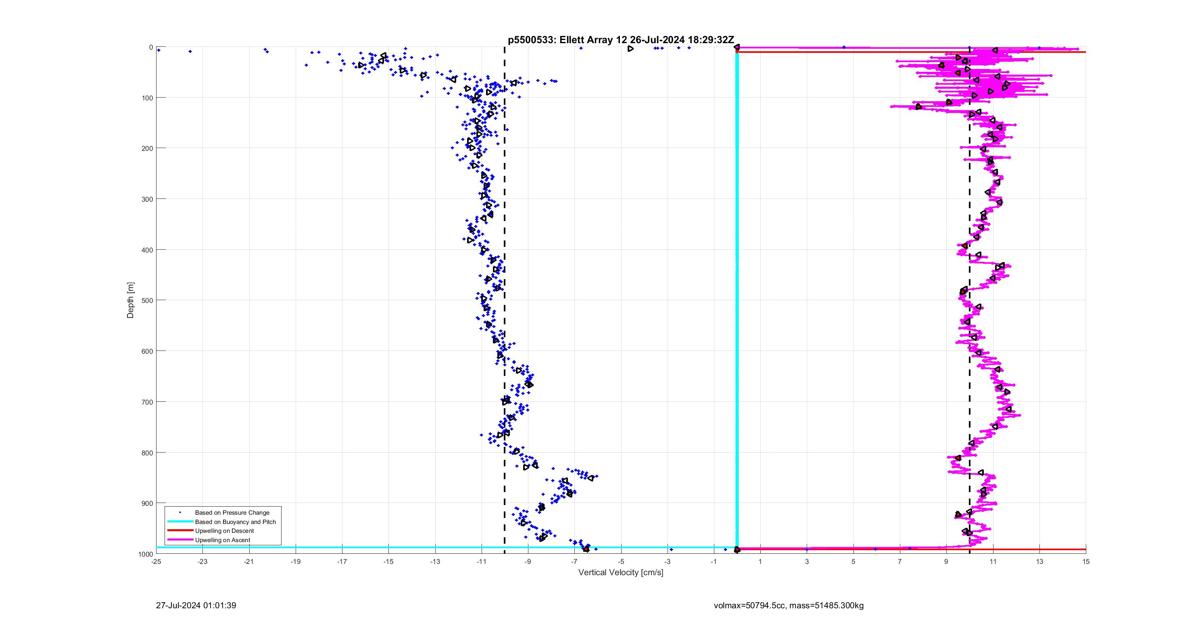Click the velocity tick label -9
The width and height of the screenshot is (1200, 622).
[528, 562]
